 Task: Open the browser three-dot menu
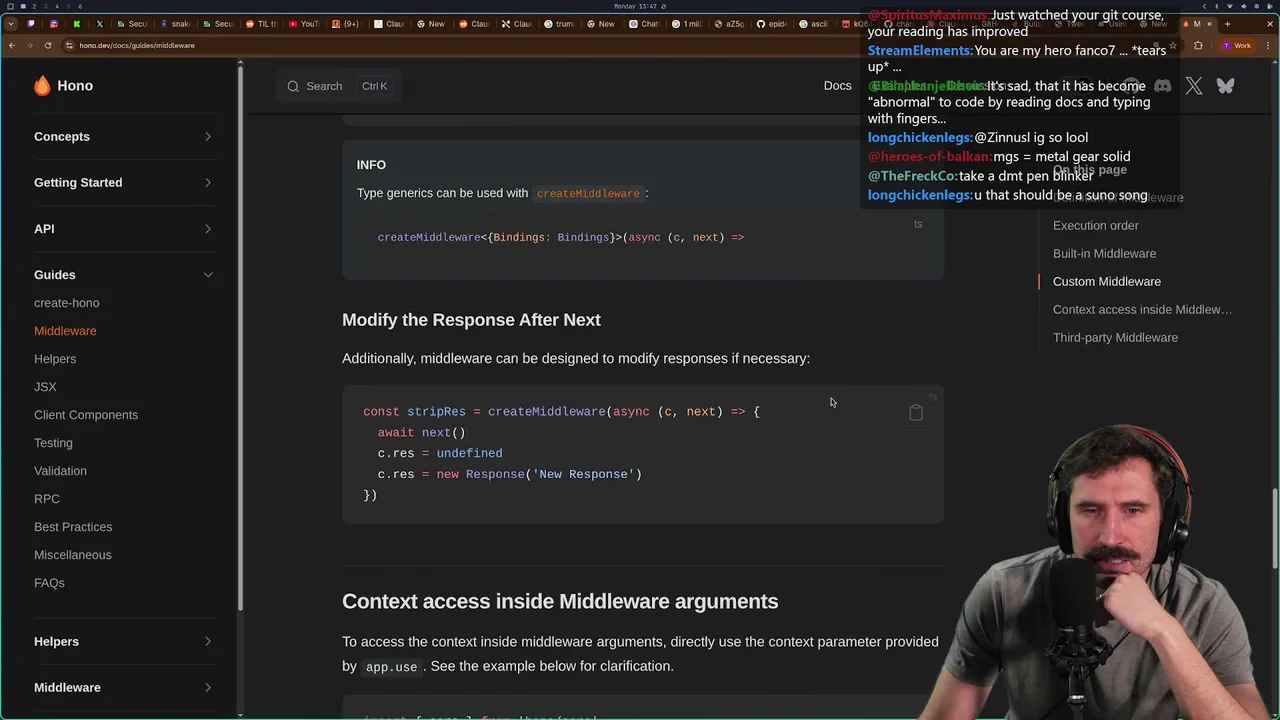pyautogui.click(x=1268, y=45)
